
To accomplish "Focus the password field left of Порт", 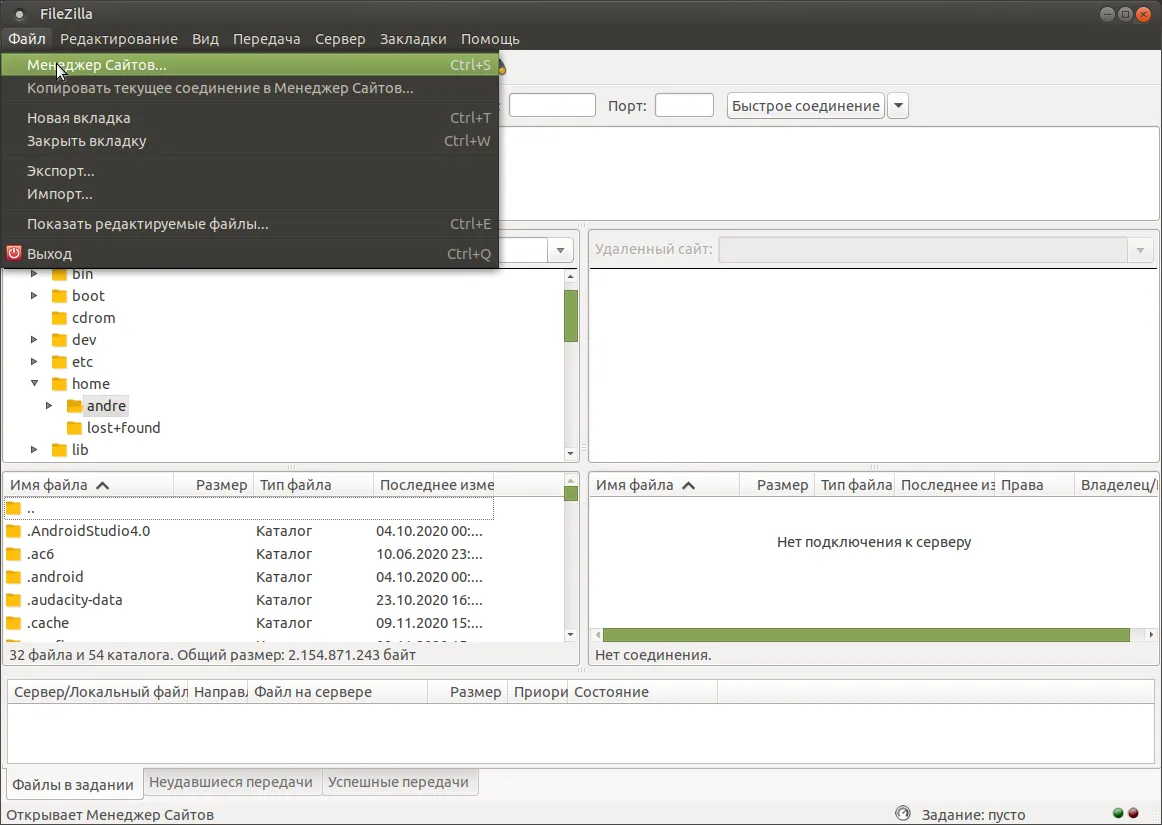I will point(552,105).
